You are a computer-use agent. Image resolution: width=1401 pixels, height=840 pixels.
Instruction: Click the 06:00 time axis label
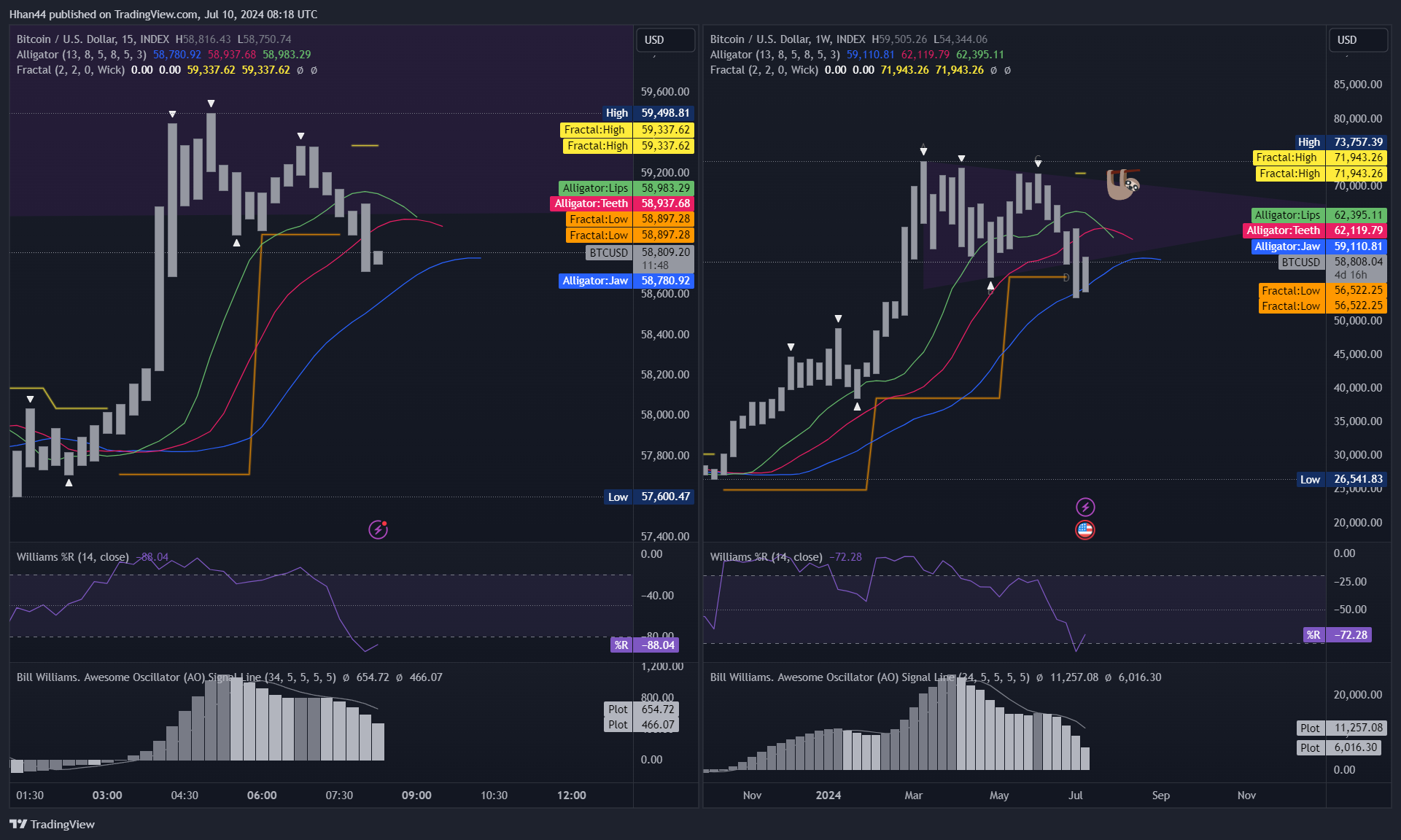tap(262, 796)
